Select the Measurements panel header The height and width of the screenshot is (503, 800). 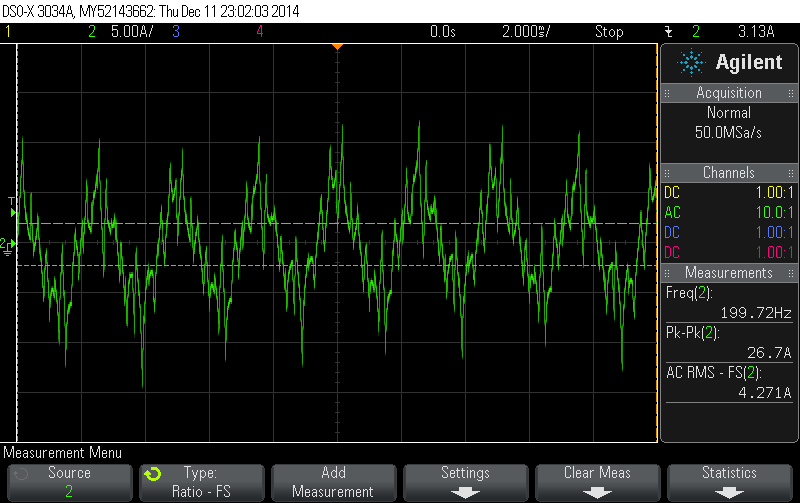729,273
